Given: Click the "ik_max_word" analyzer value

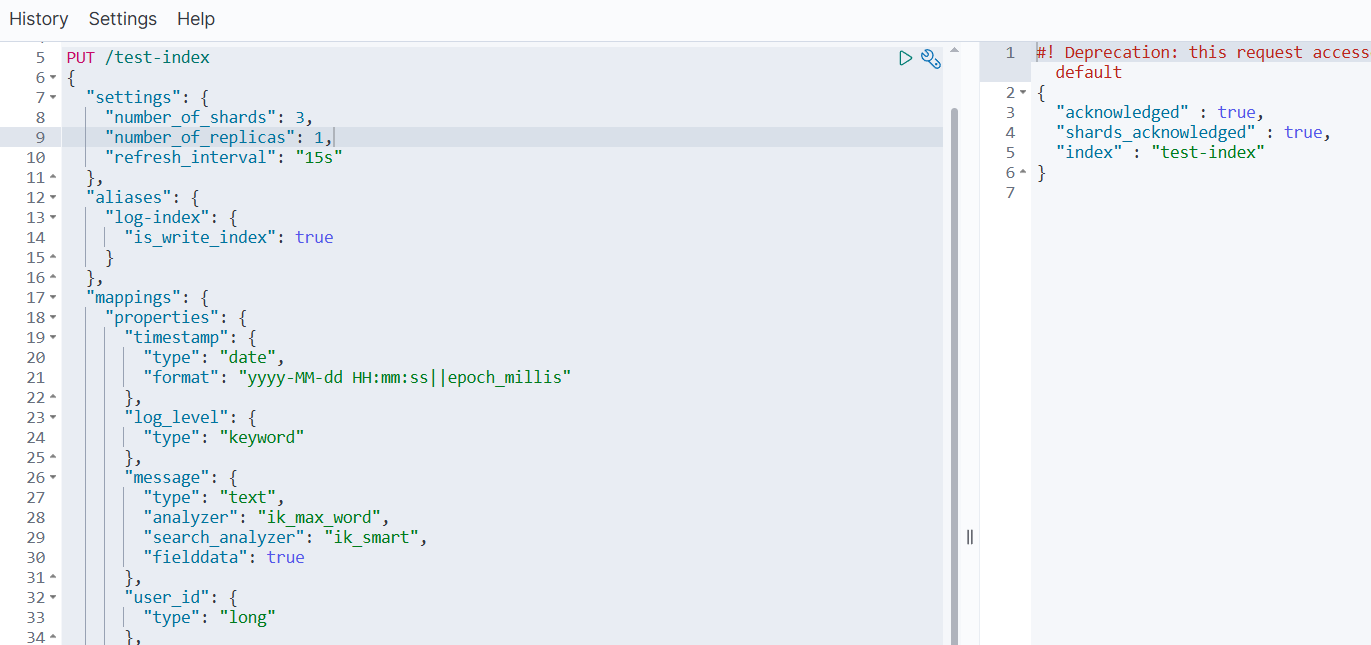Looking at the screenshot, I should (320, 518).
